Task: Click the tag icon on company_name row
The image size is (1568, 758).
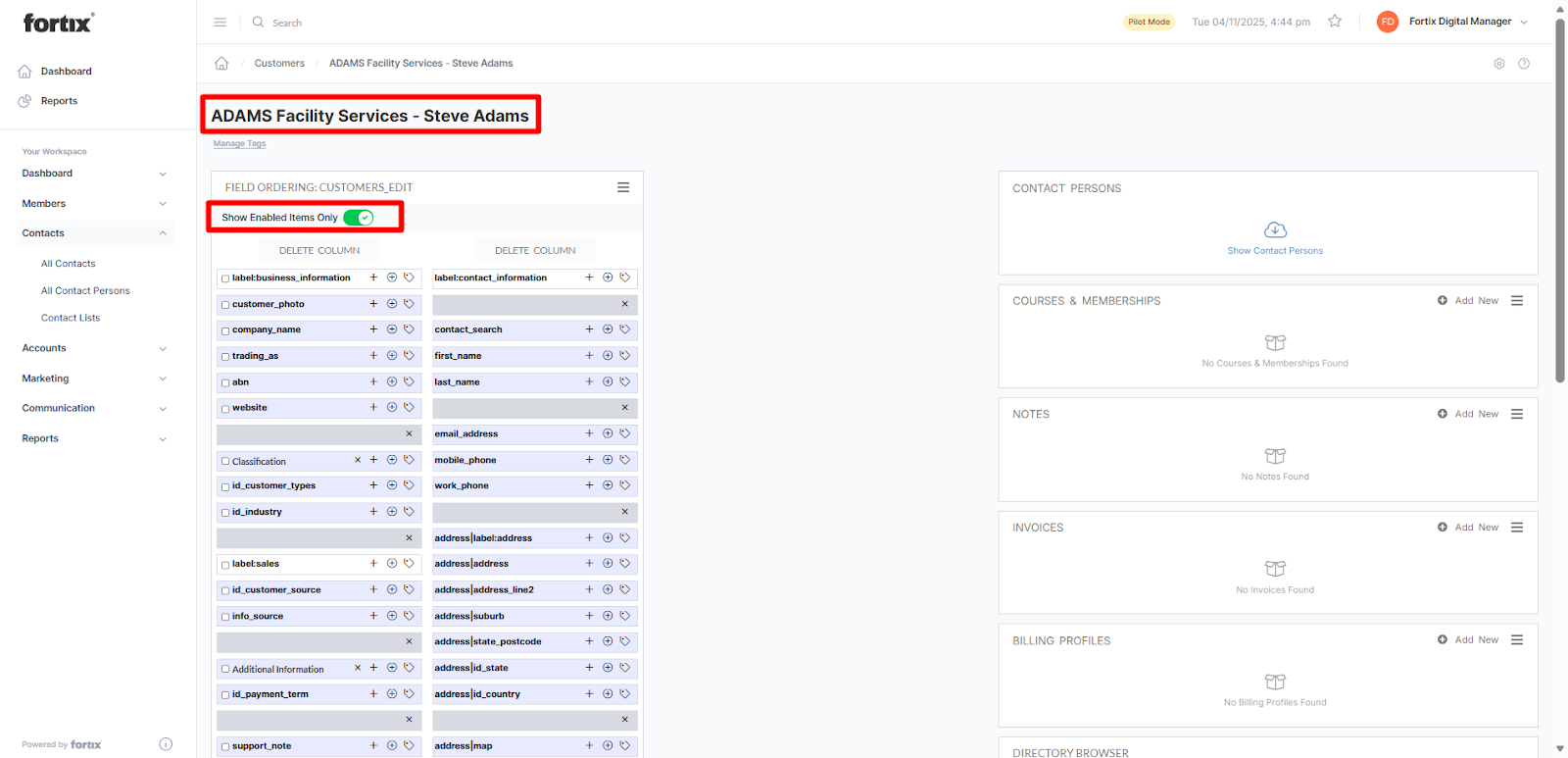Action: tap(409, 329)
